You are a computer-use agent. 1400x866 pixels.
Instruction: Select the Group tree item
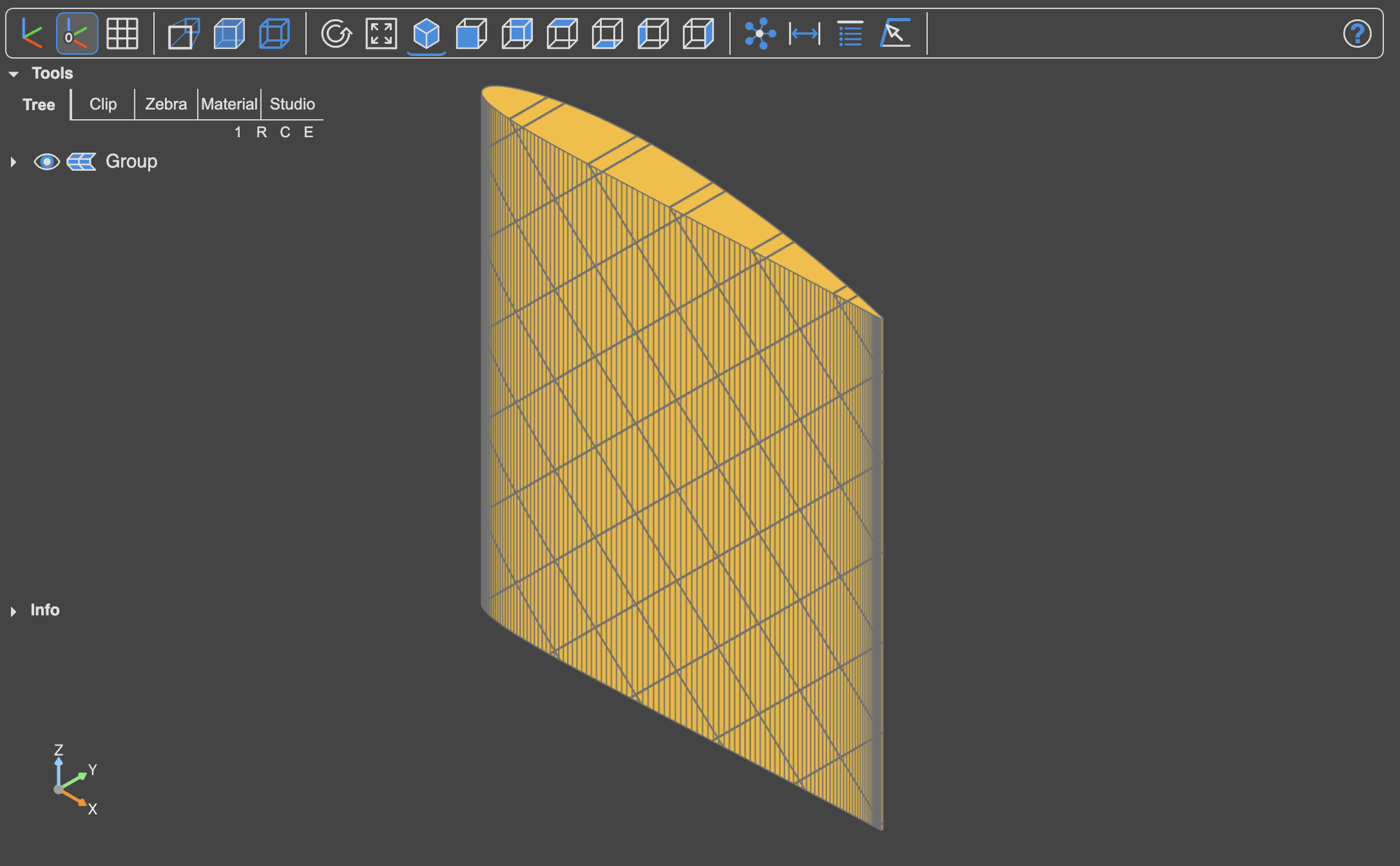(x=131, y=161)
